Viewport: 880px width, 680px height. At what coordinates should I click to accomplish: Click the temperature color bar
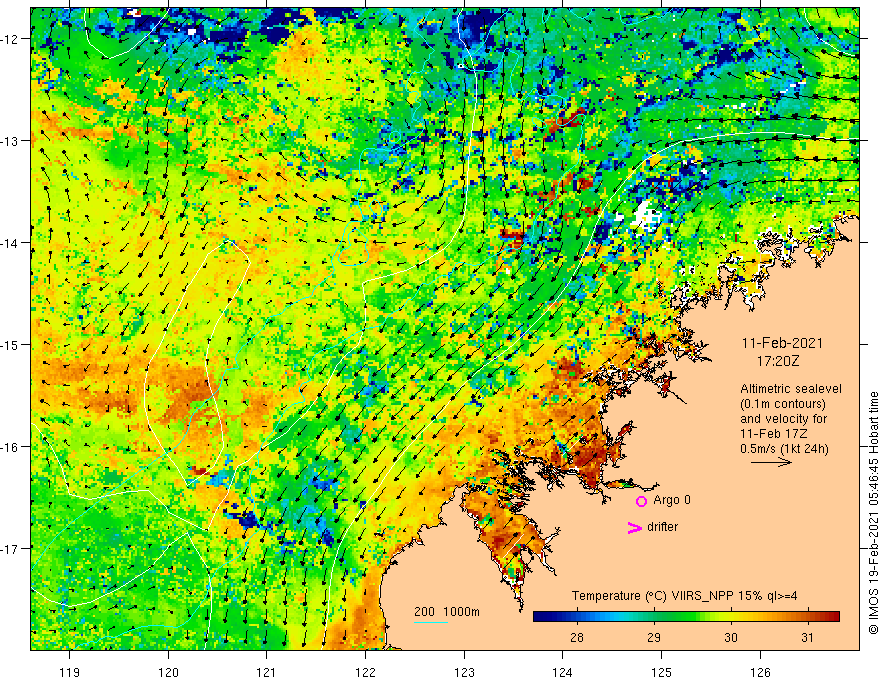[686, 616]
